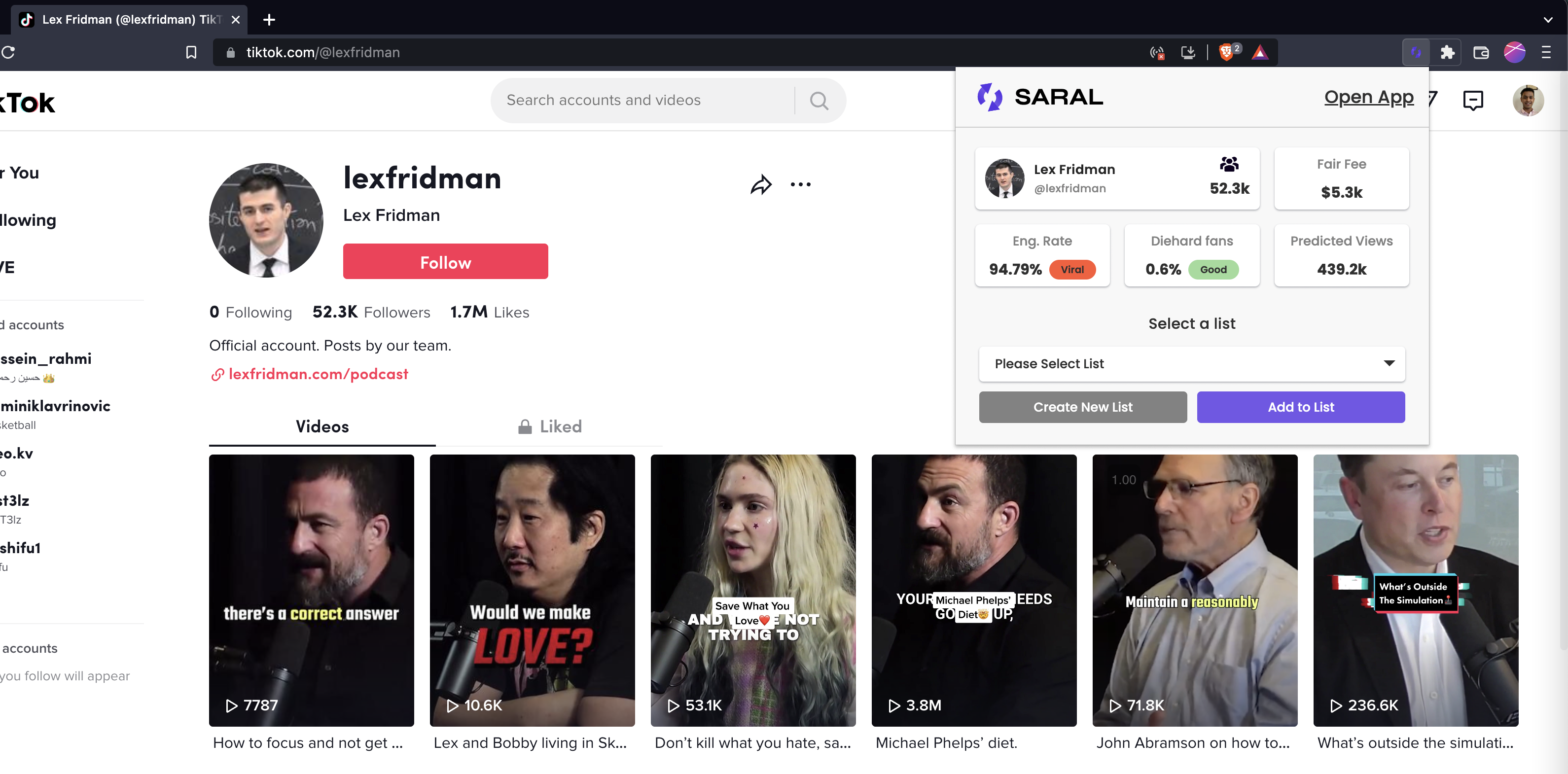Follow the lexfridman account
This screenshot has width=1568, height=774.
445,262
